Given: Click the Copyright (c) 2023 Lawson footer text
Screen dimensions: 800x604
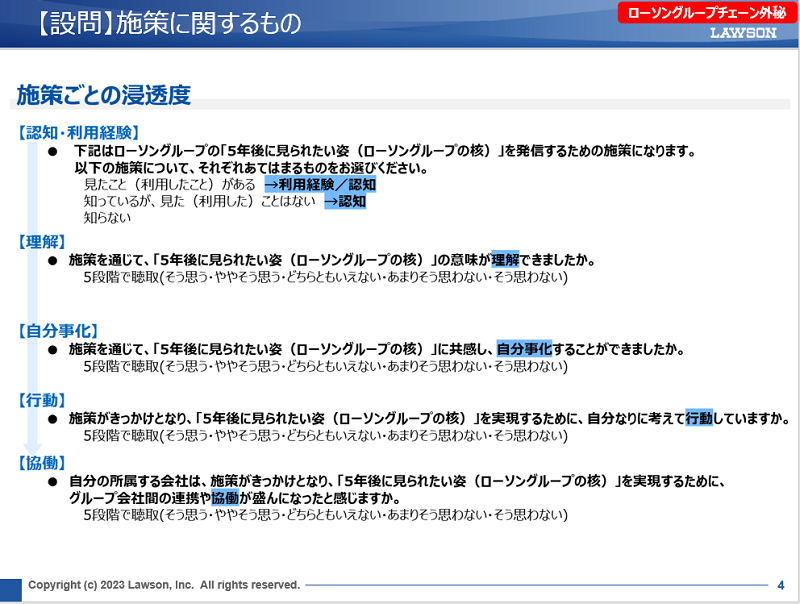Looking at the screenshot, I should pos(164,585).
